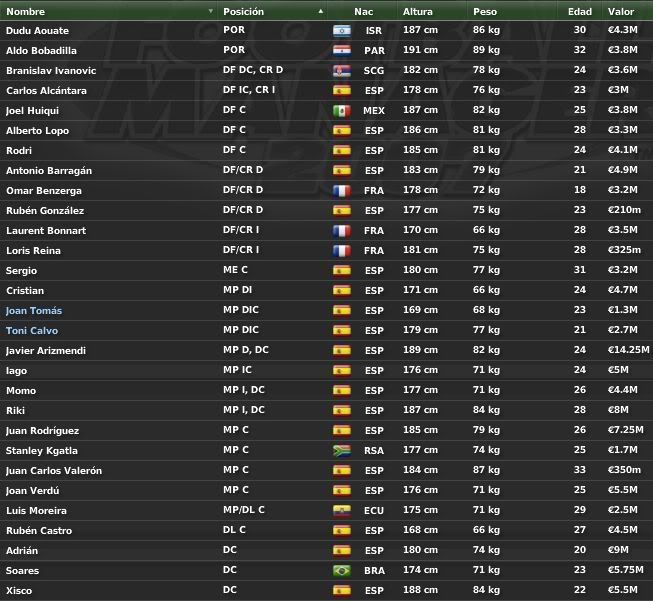The image size is (653, 601).
Task: Click the Ecuador flag icon for Luis Moreira
Action: pos(342,511)
